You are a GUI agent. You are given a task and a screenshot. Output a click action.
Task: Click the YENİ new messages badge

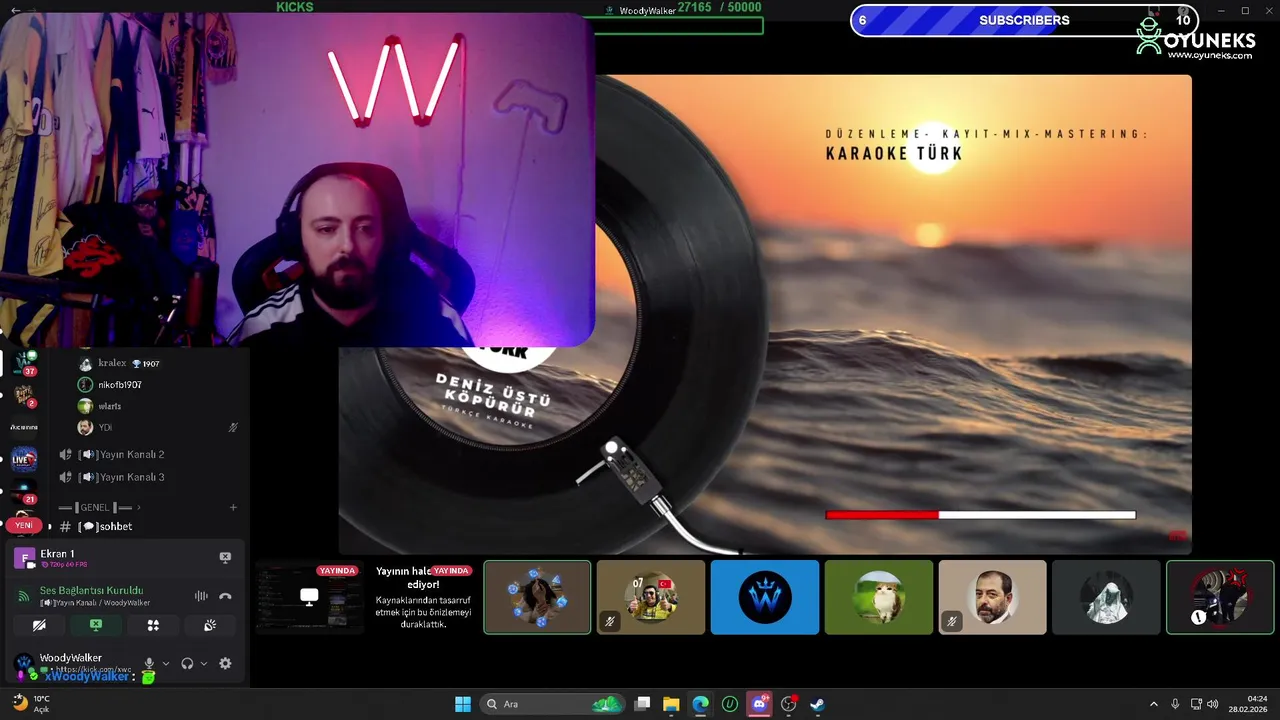click(x=23, y=525)
